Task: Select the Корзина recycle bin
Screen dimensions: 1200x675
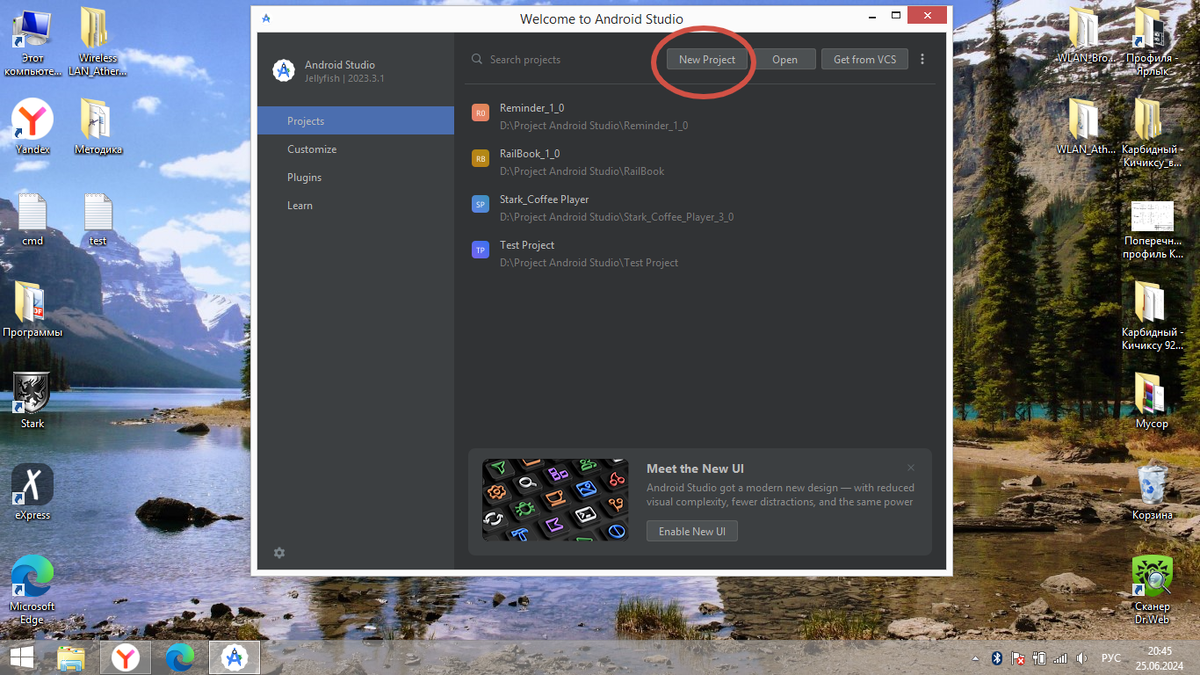Action: click(x=1152, y=492)
